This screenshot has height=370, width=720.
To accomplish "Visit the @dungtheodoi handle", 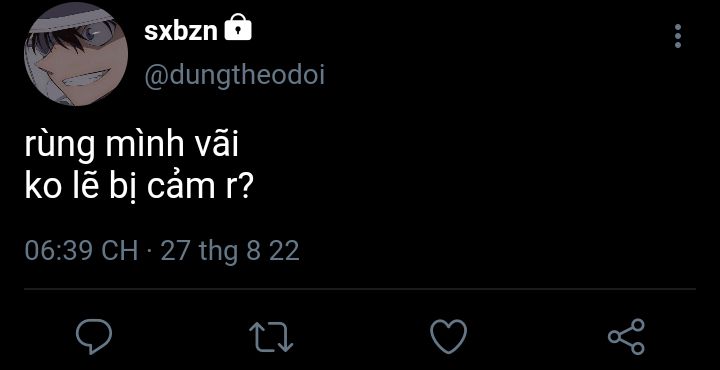I will pos(235,75).
